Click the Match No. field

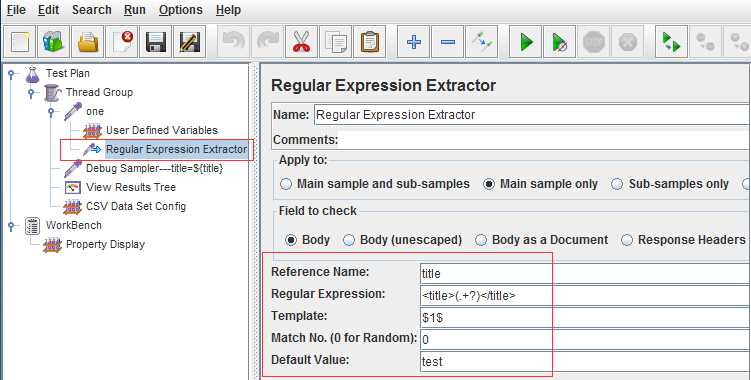pos(585,340)
